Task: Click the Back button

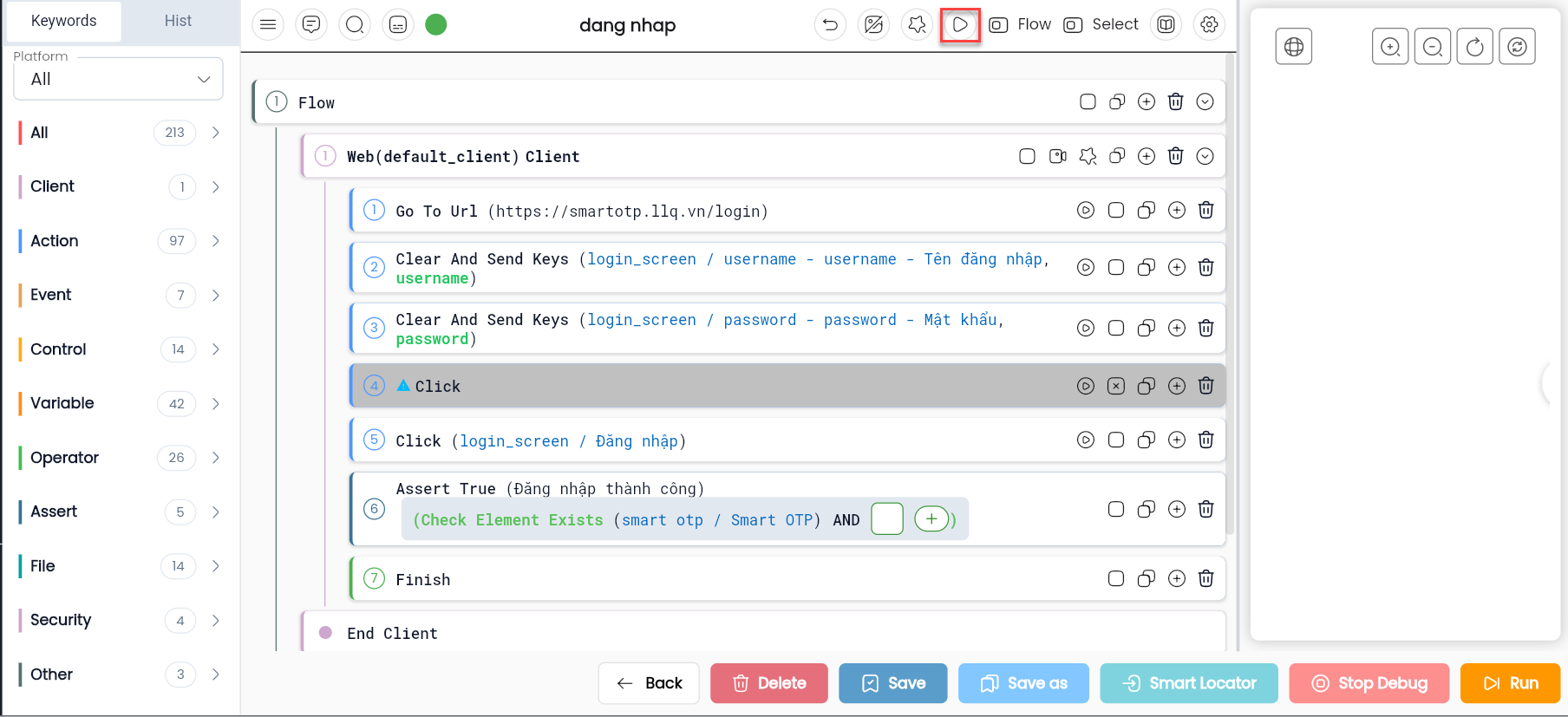Action: 649,683
